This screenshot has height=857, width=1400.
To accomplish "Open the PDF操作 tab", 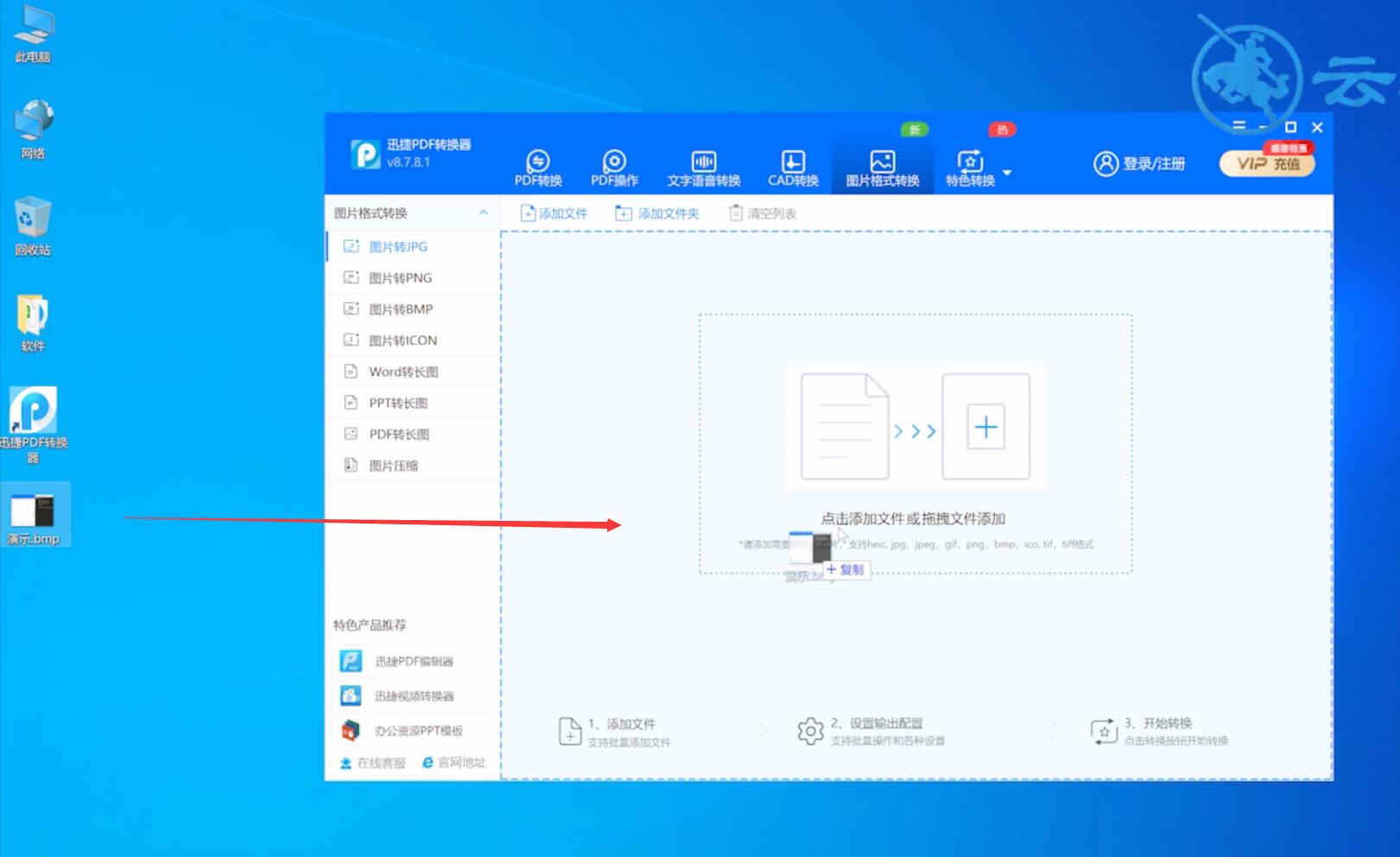I will click(614, 168).
